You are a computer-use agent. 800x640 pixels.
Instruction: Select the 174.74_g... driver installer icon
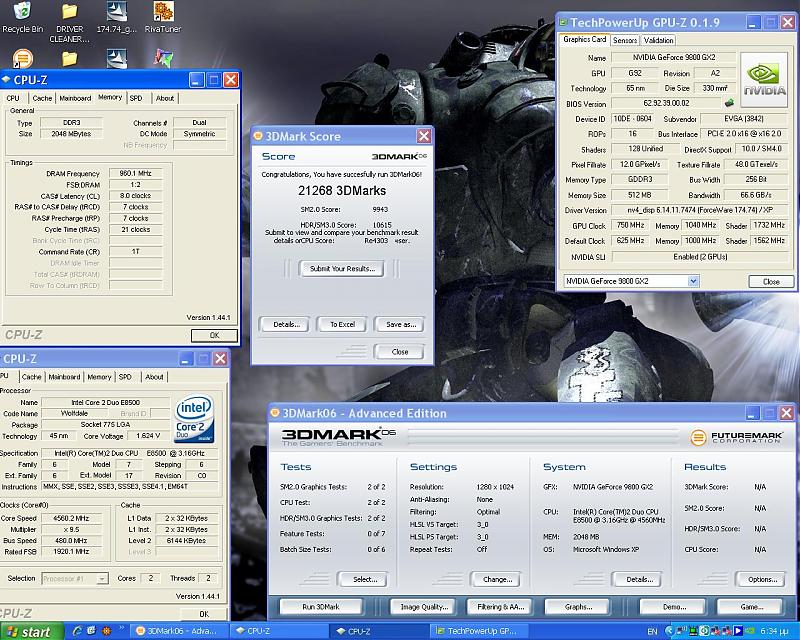point(117,17)
